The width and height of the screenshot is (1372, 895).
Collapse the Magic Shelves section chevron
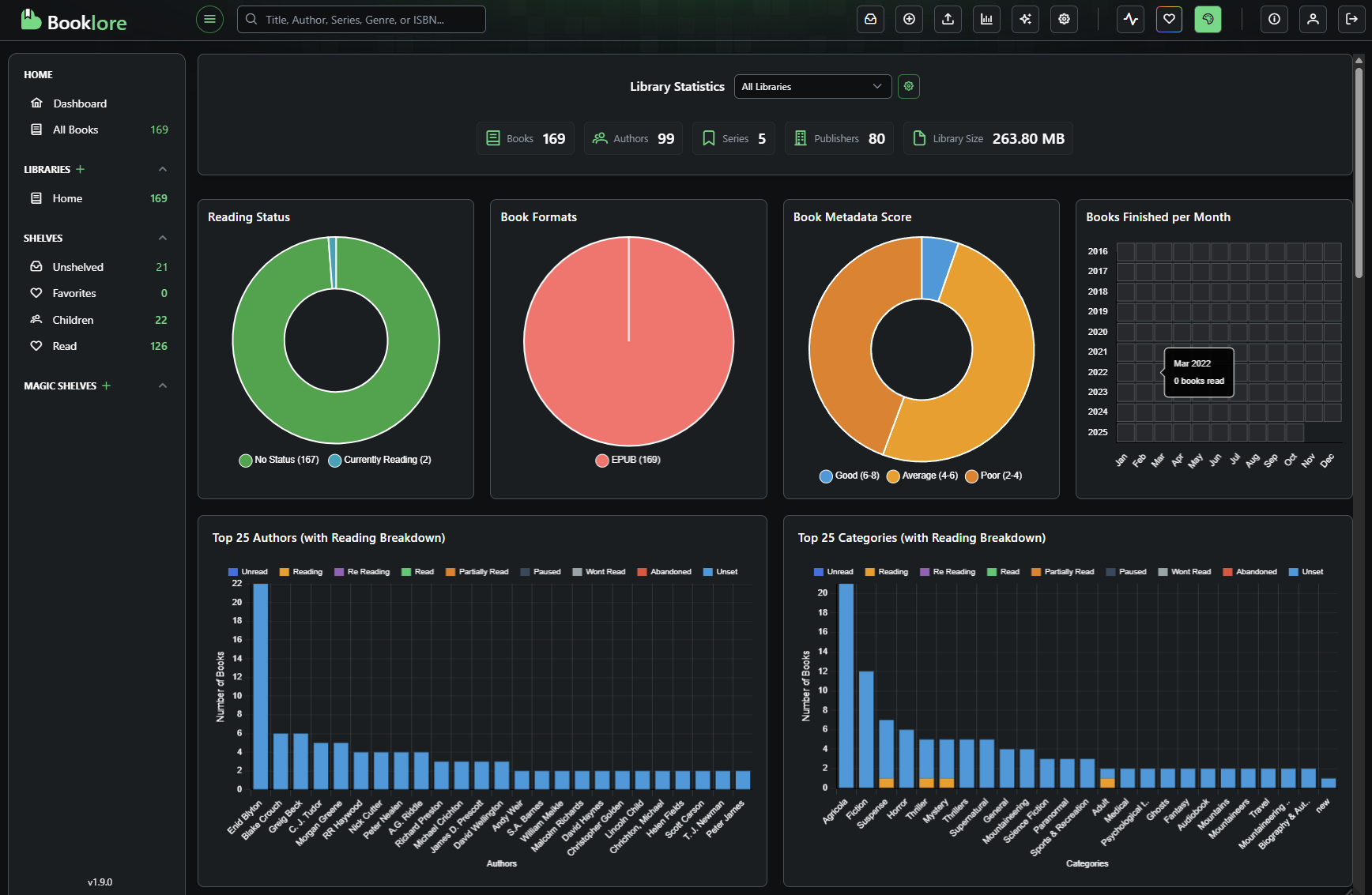pos(163,385)
